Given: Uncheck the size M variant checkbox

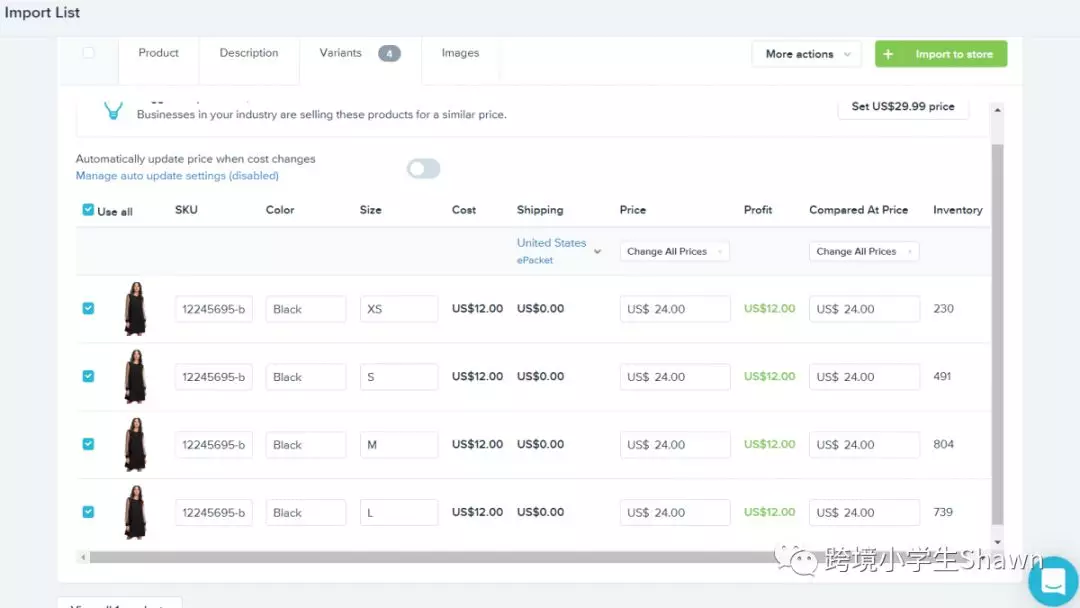Looking at the screenshot, I should point(88,444).
